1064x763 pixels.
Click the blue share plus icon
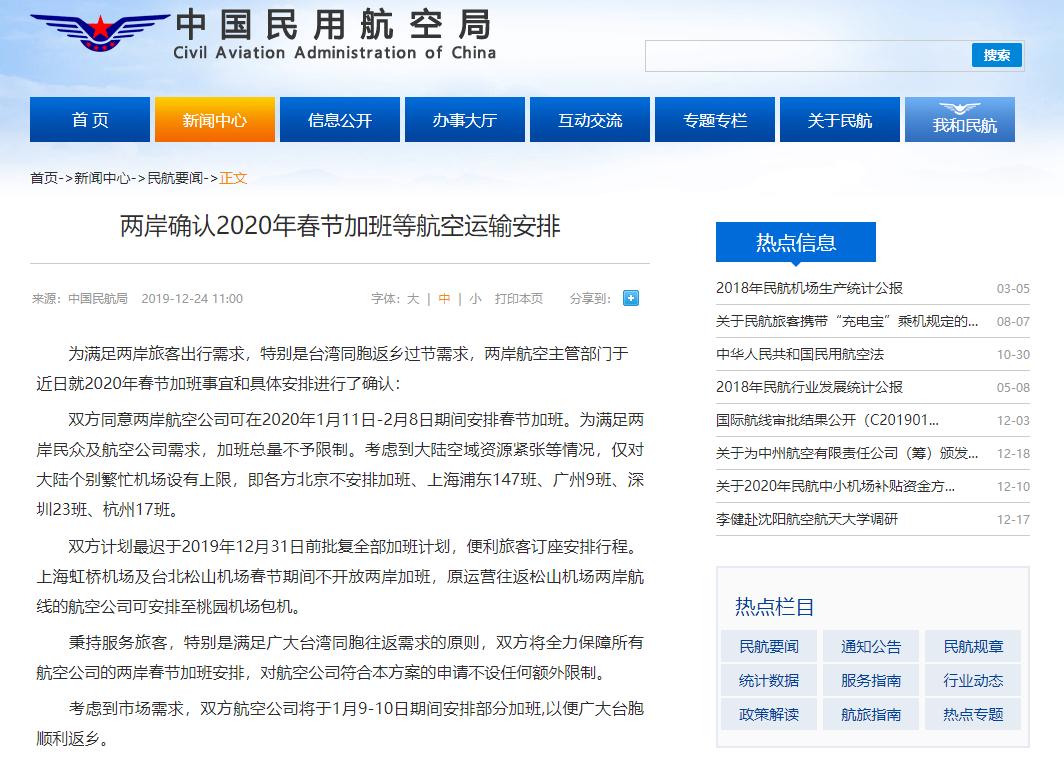630,298
